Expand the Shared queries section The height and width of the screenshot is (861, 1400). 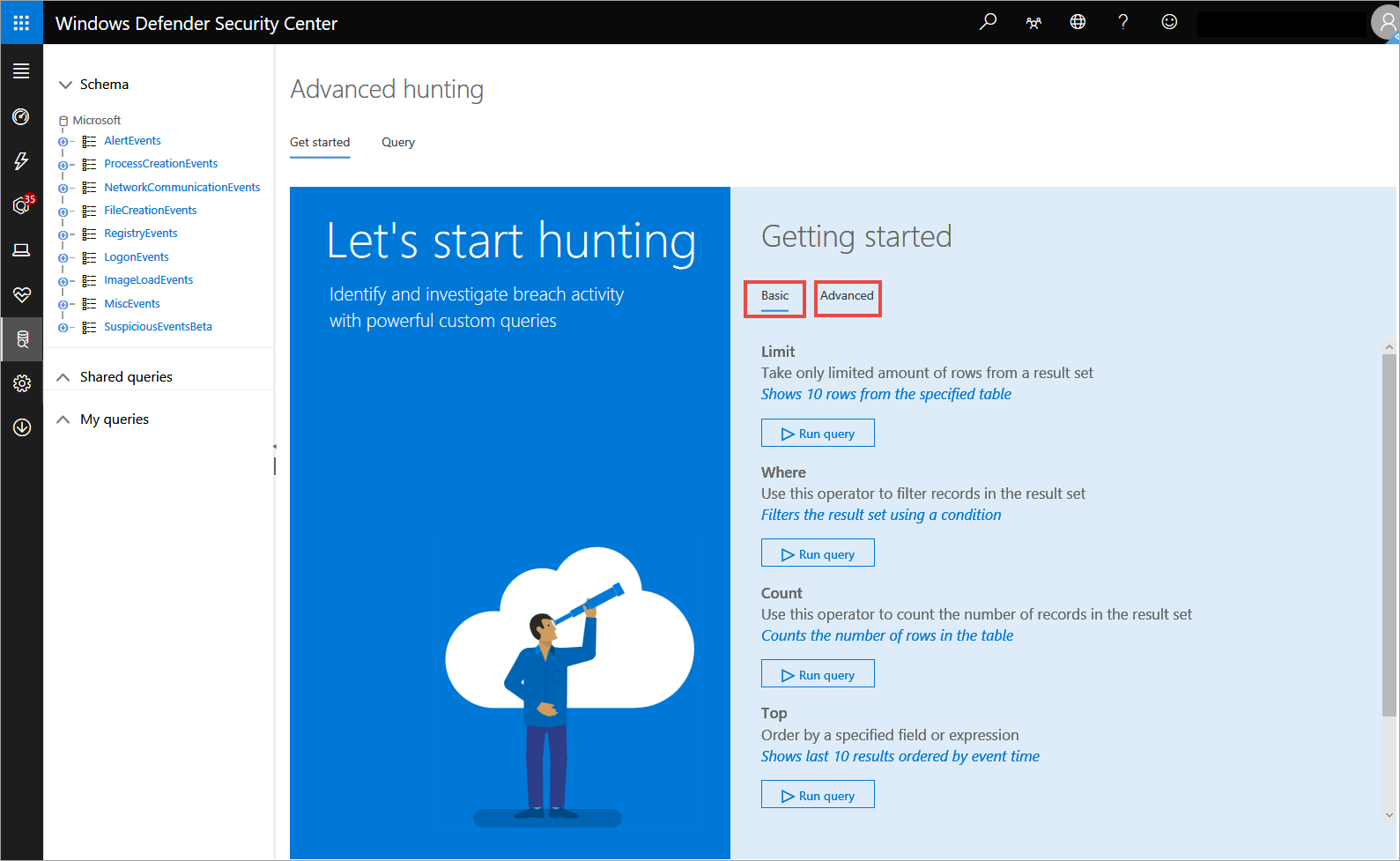tap(63, 377)
